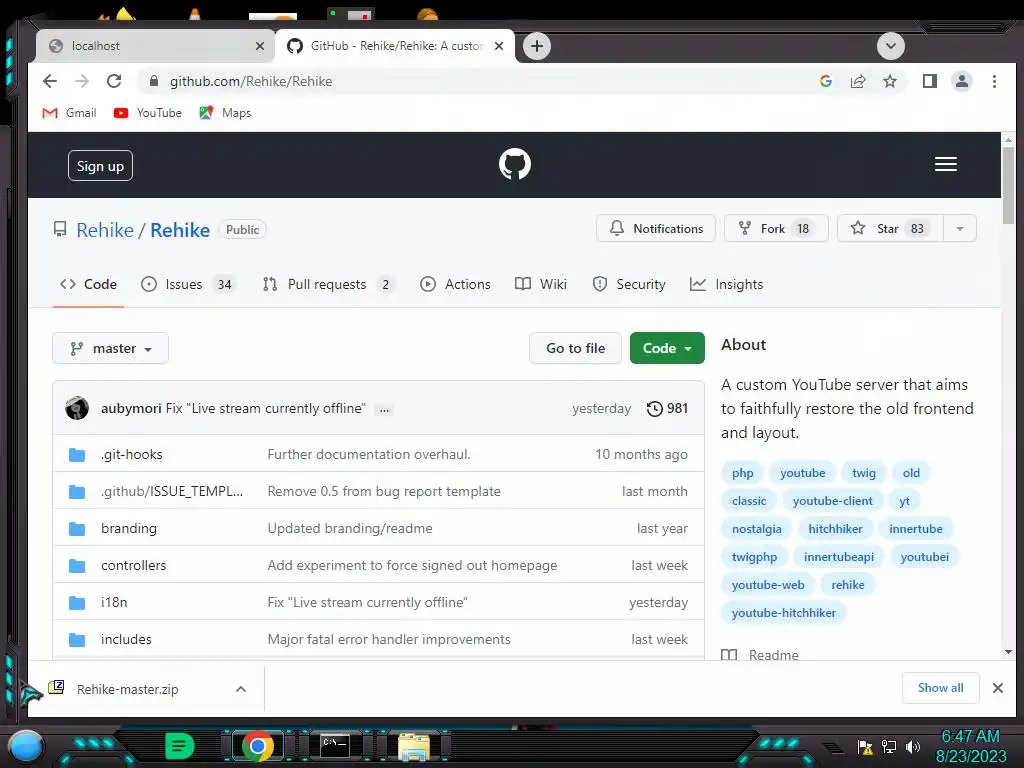Screen dimensions: 1024x768
Task: Click the i18n folder icon
Action: click(77, 602)
